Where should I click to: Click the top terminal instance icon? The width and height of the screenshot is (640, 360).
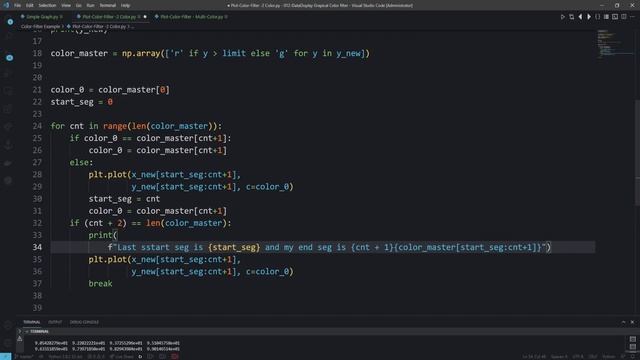tap(632, 339)
